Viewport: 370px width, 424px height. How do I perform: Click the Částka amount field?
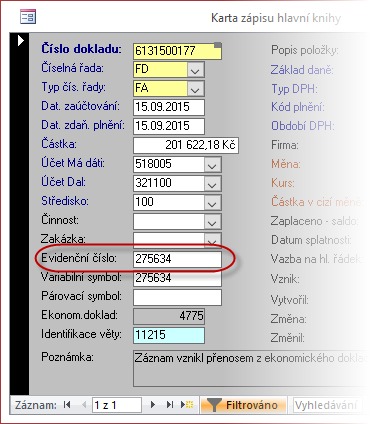(x=186, y=145)
